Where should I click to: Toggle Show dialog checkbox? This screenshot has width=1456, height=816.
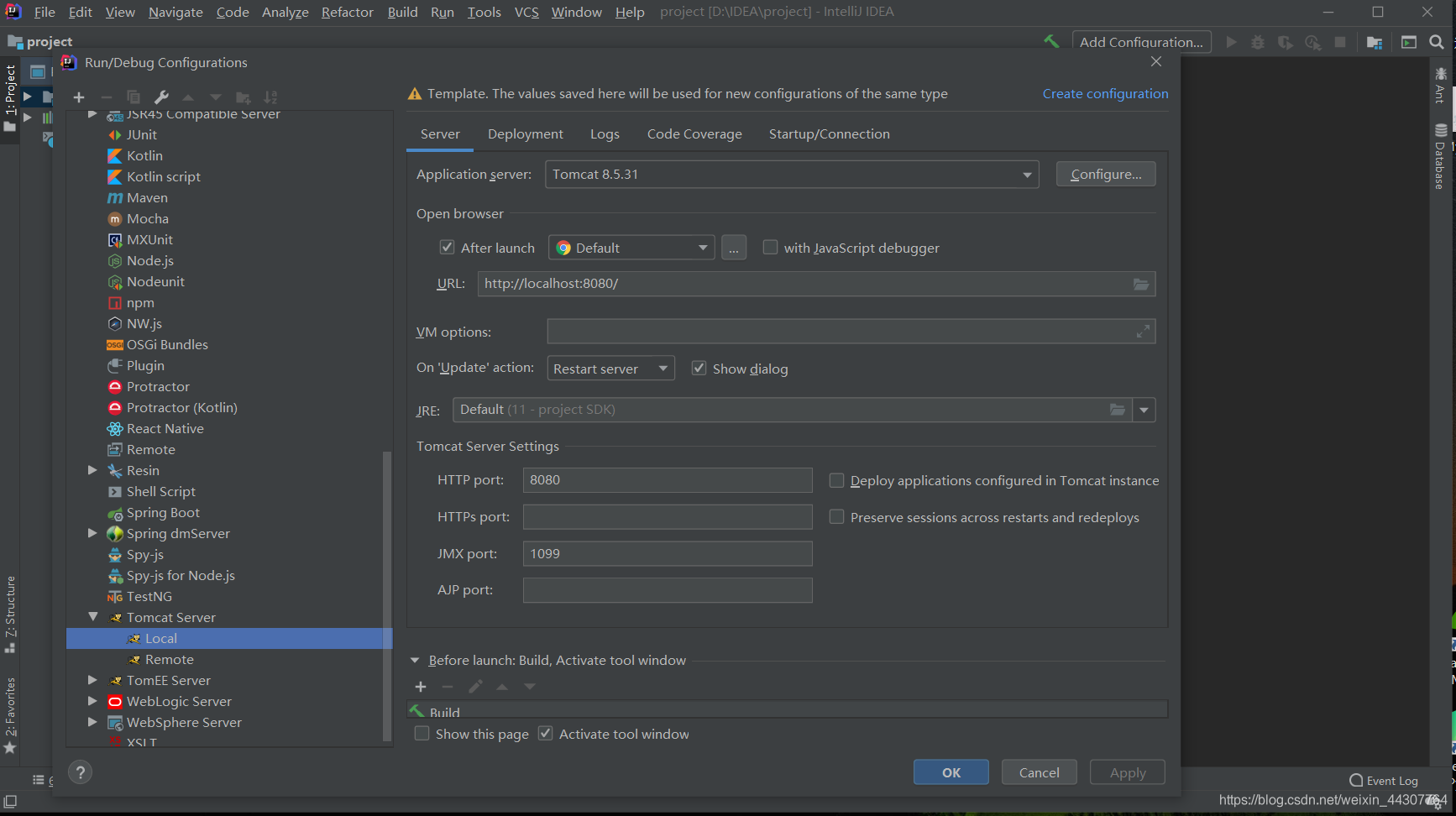pos(699,369)
